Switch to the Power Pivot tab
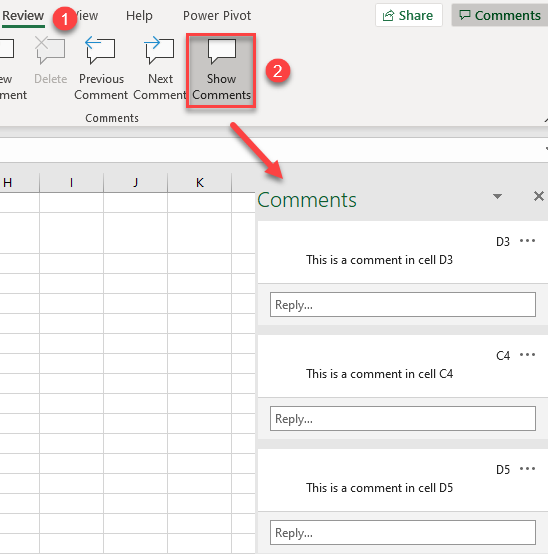The width and height of the screenshot is (548, 554). click(x=217, y=16)
